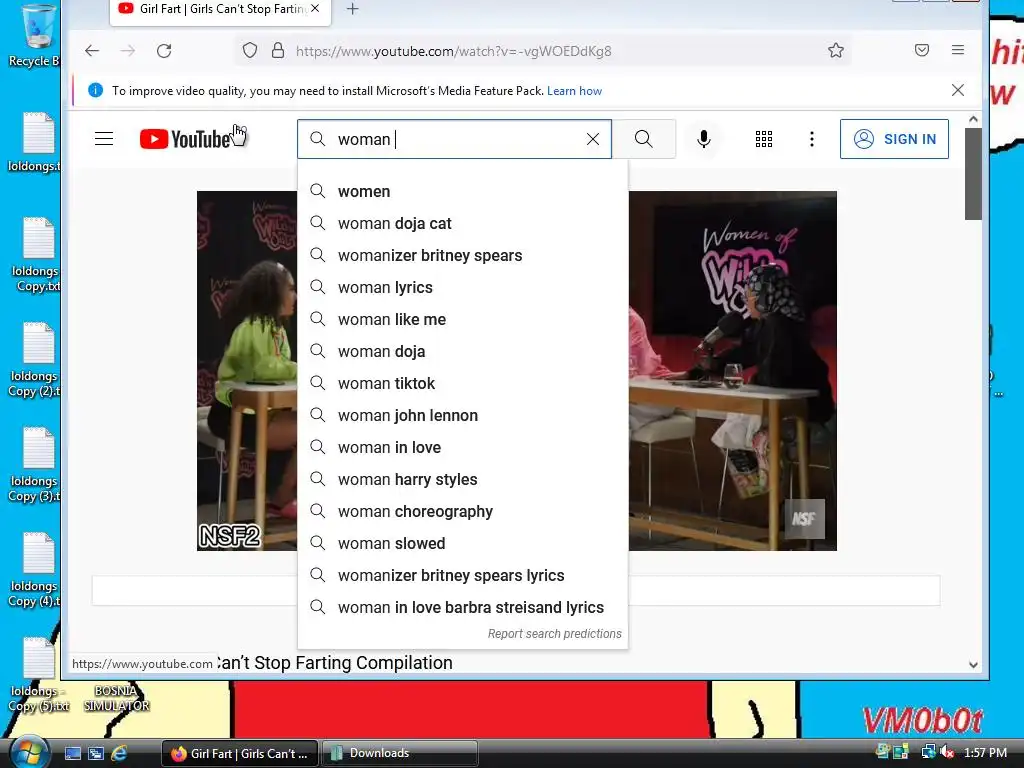Go to YouTube home via logo
The height and width of the screenshot is (768, 1024).
(x=185, y=138)
